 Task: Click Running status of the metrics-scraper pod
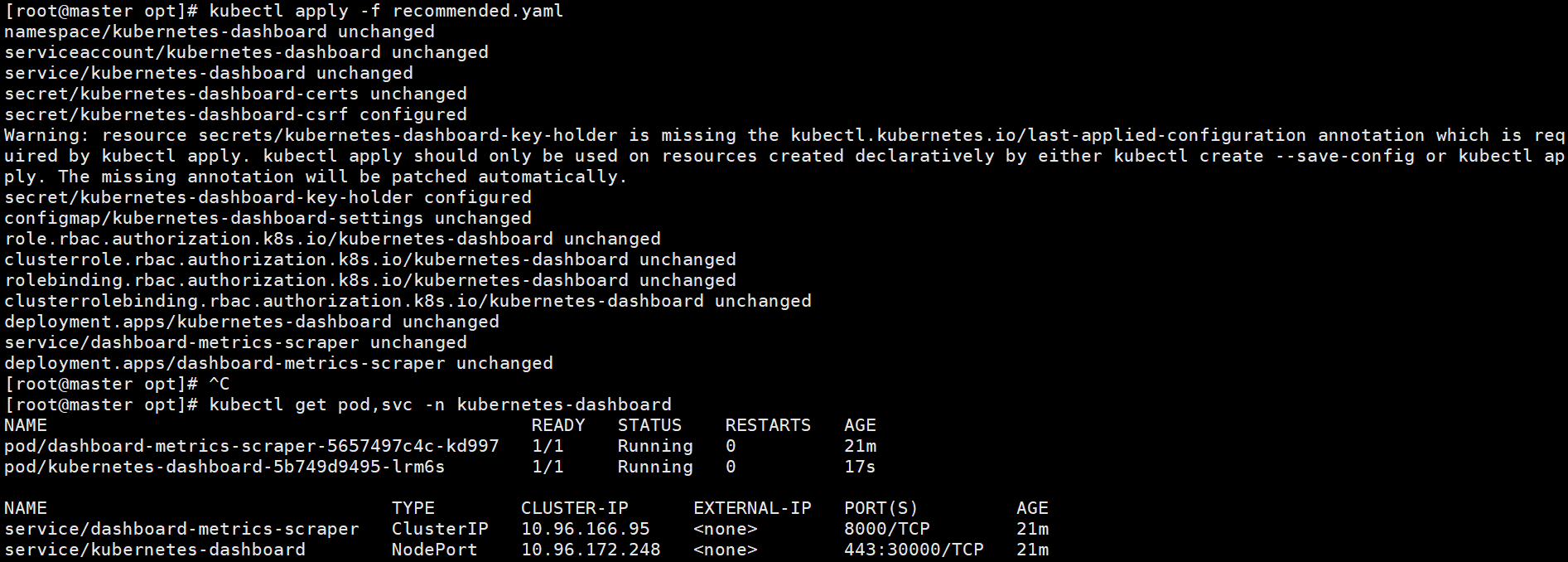click(x=655, y=447)
